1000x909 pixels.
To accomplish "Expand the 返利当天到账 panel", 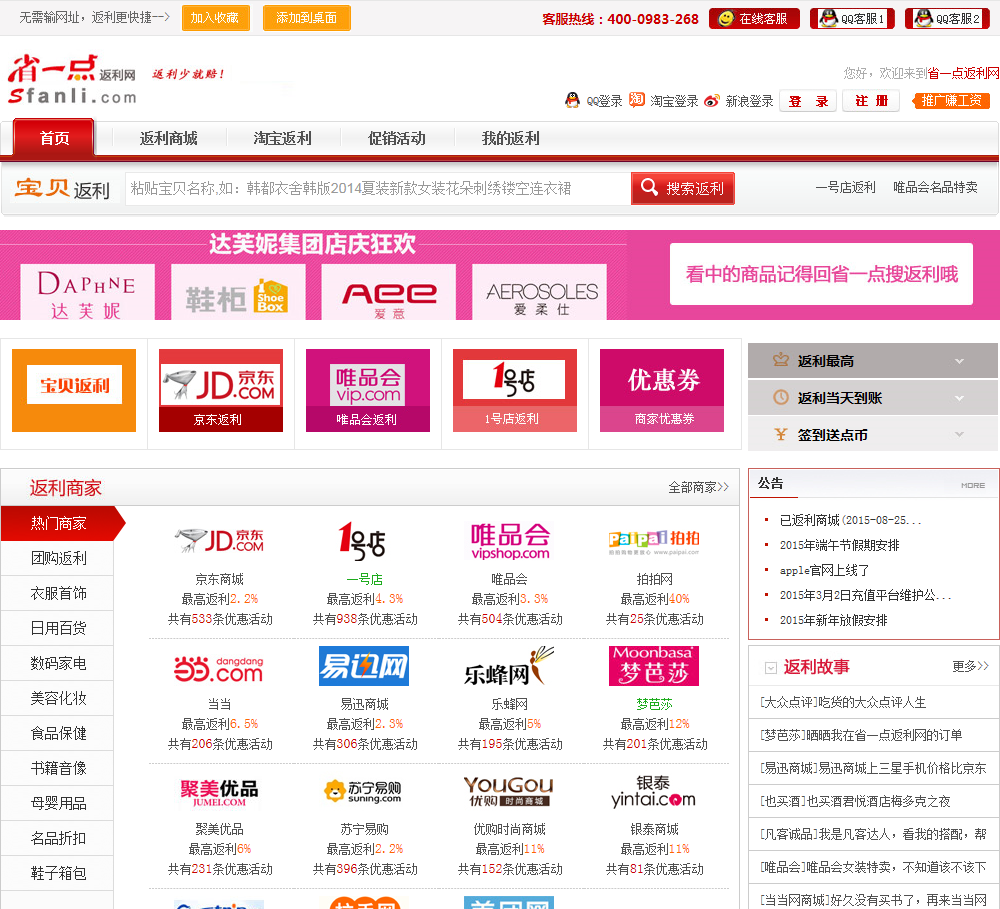I will coord(872,398).
